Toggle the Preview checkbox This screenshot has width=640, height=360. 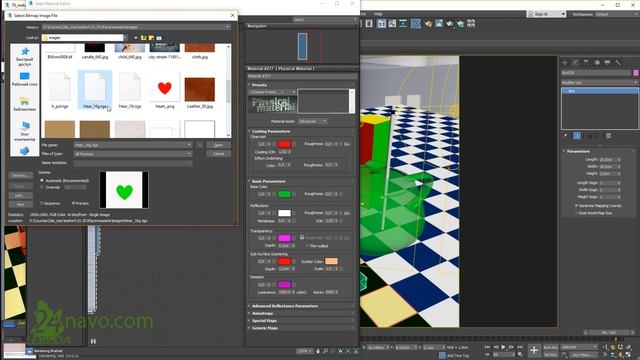coord(73,203)
